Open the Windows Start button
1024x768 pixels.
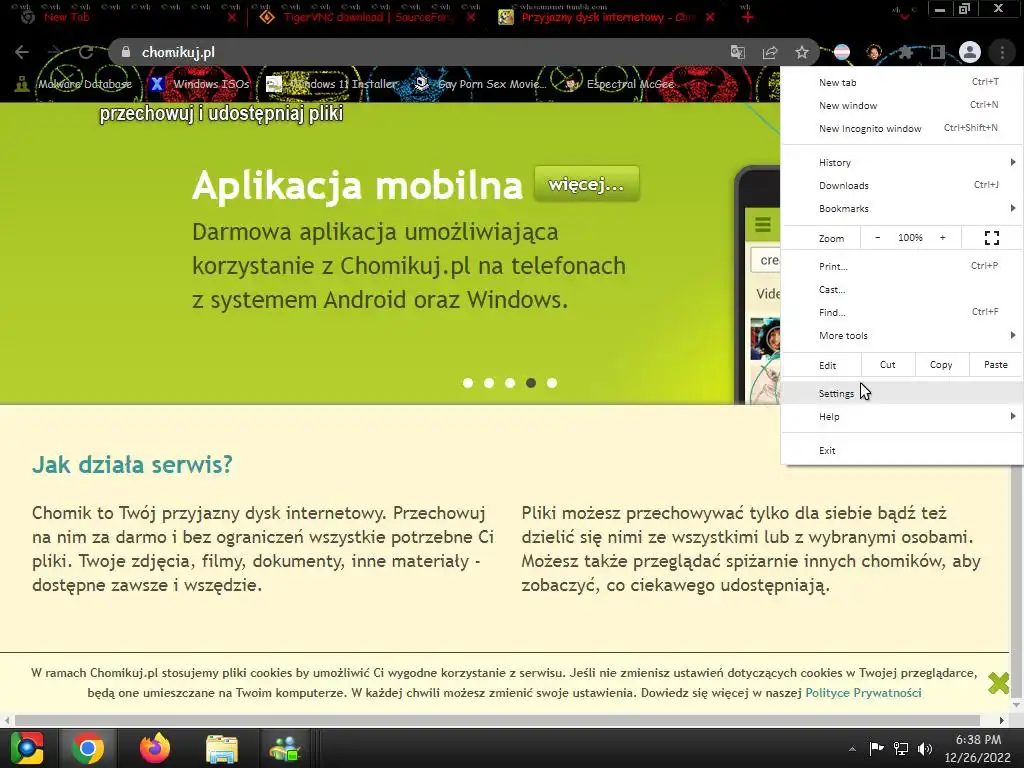27,748
